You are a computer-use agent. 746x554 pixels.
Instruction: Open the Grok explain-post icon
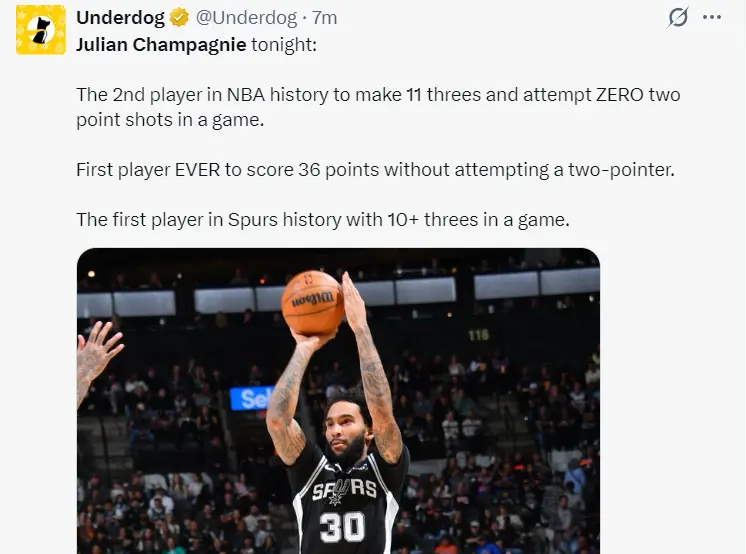click(678, 18)
